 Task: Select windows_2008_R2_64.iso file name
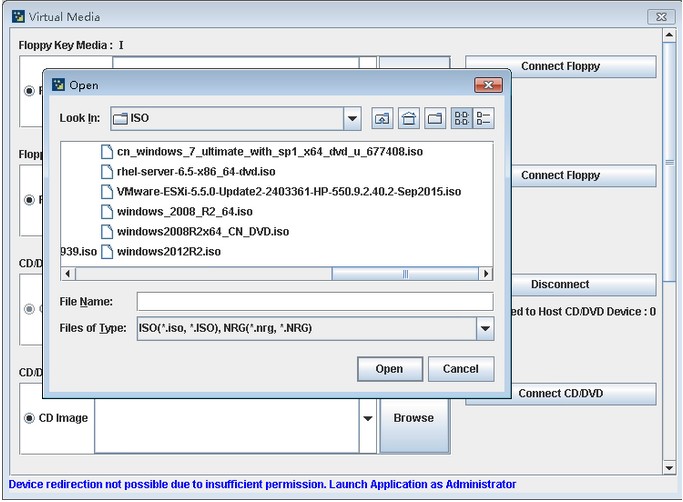click(x=185, y=212)
